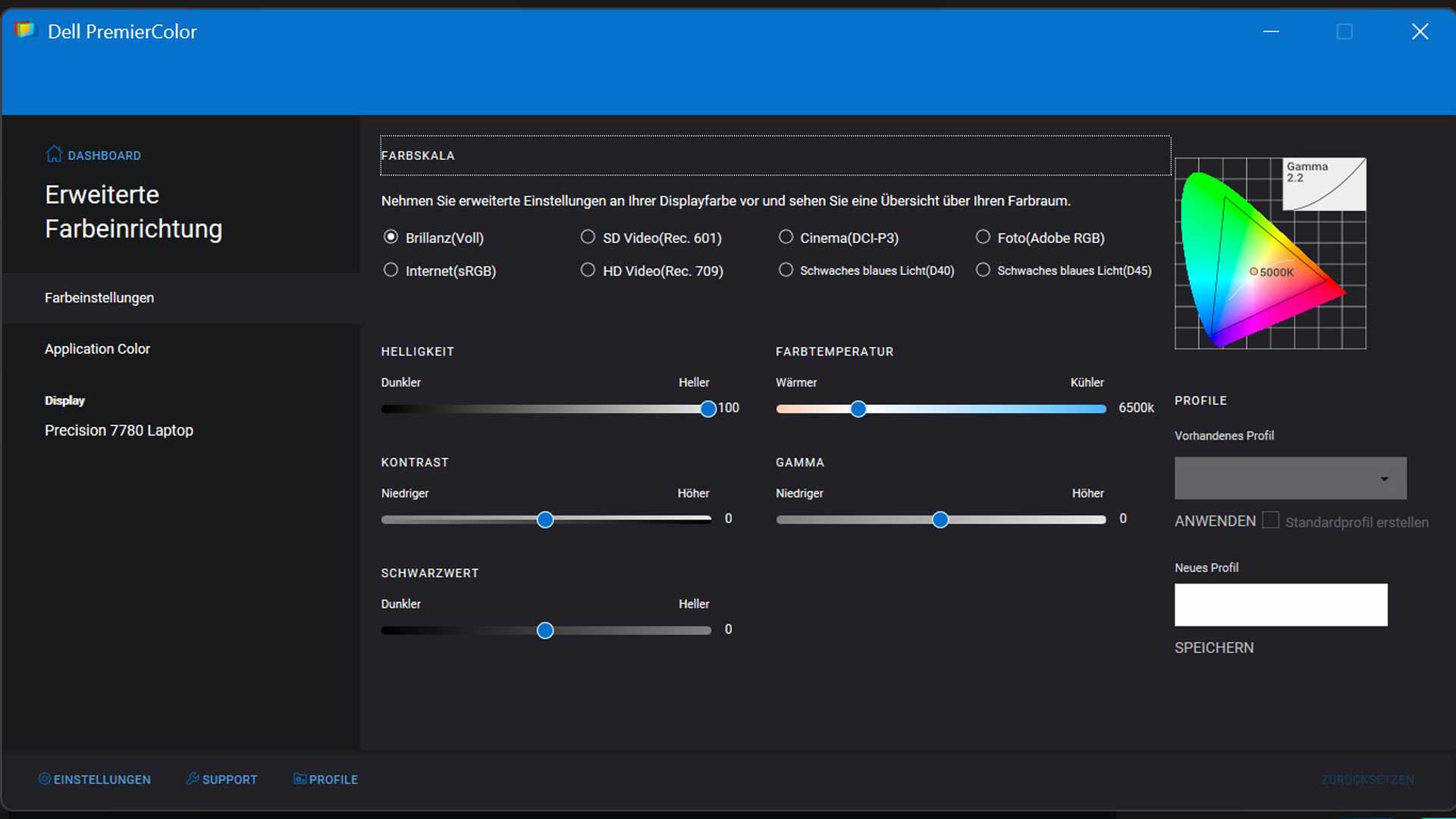Click the Neues Profil text field
The width and height of the screenshot is (1456, 819).
point(1281,604)
